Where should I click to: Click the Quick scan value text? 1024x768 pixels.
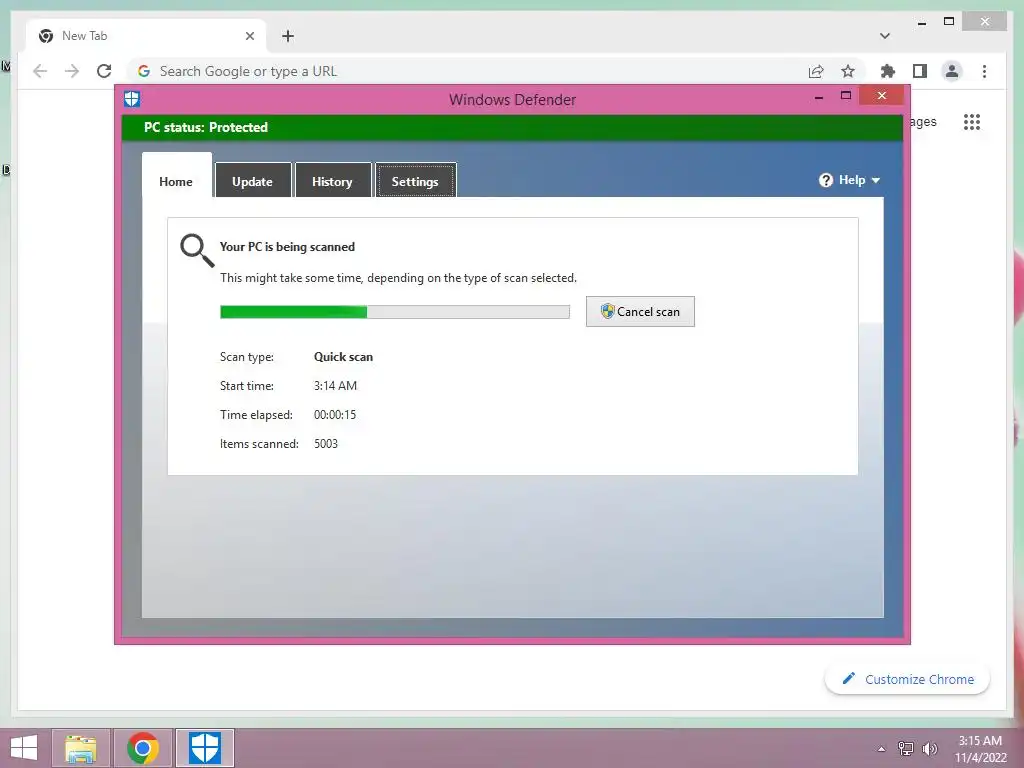[x=344, y=357]
